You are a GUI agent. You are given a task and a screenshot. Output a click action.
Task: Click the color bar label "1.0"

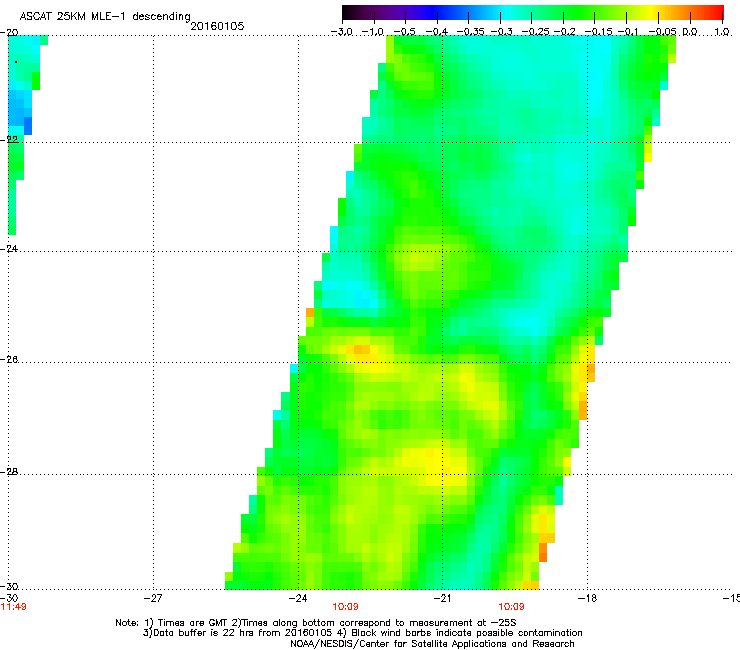722,32
